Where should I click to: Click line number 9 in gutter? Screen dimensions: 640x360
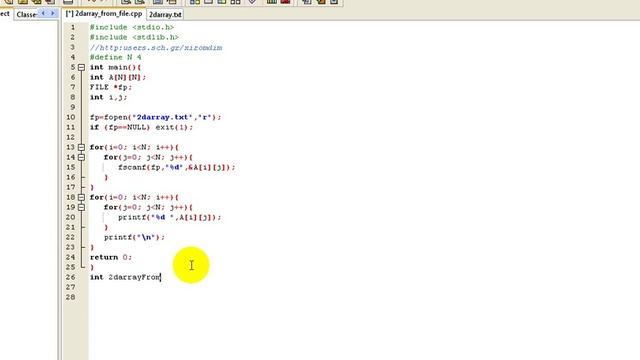pyautogui.click(x=73, y=107)
